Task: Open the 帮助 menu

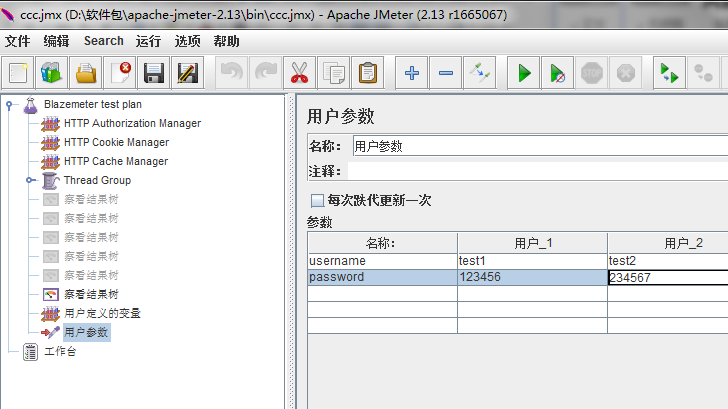Action: [227, 41]
